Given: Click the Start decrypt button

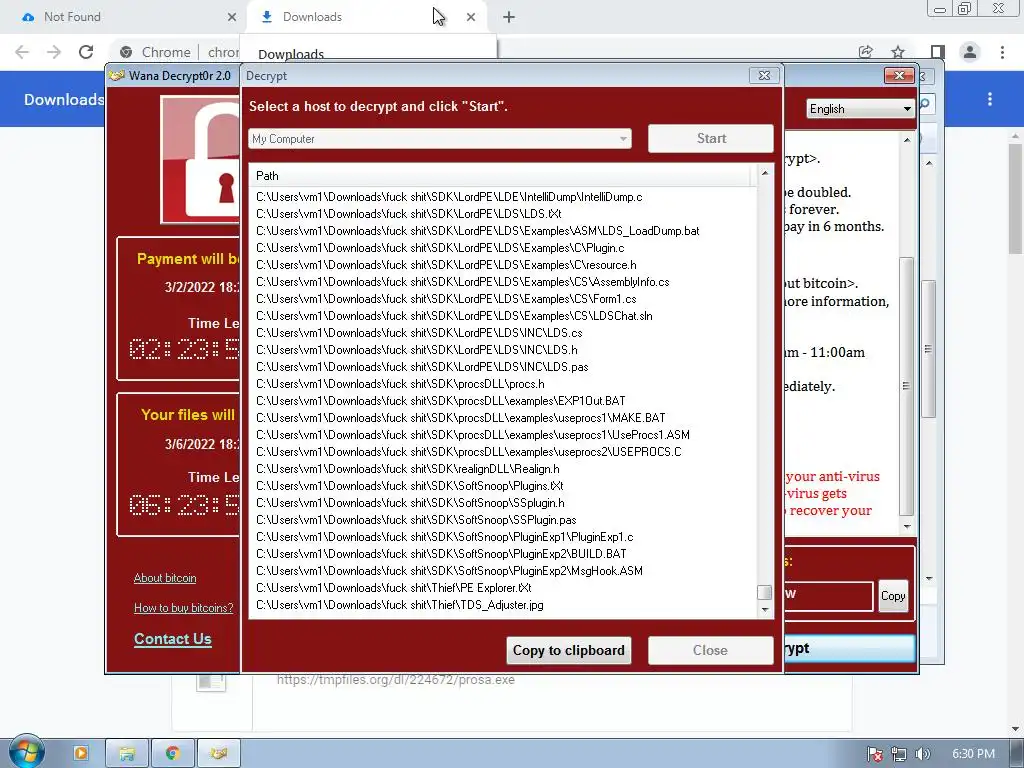Looking at the screenshot, I should pos(711,138).
